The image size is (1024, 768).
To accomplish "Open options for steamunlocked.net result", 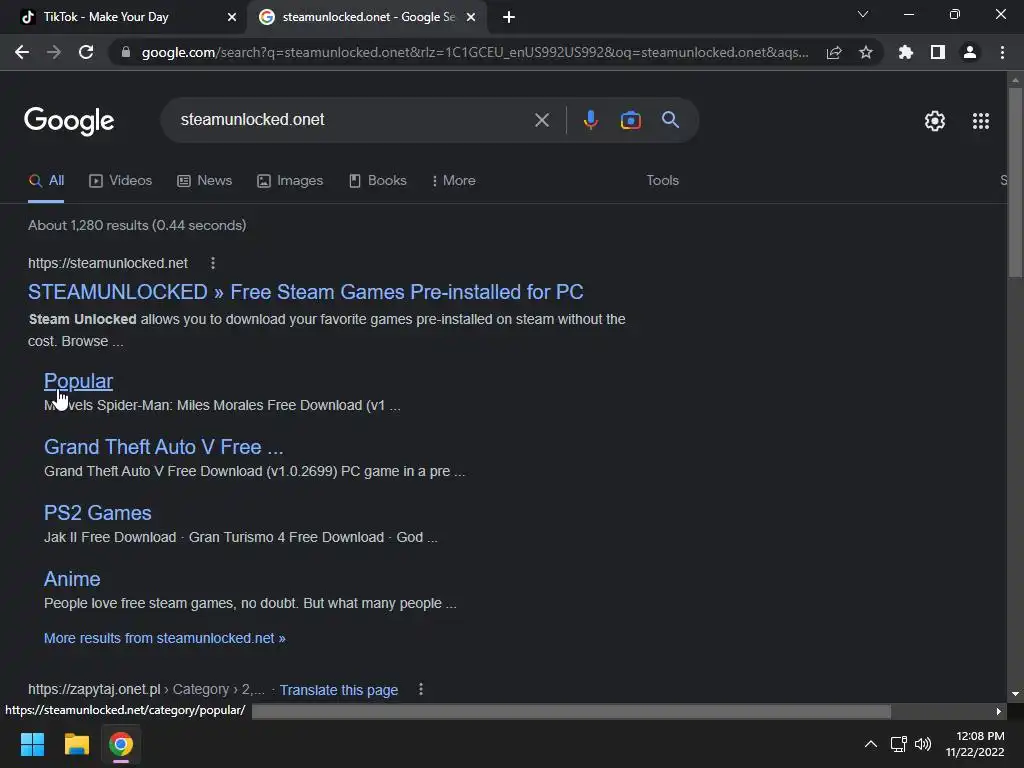I will (x=213, y=263).
